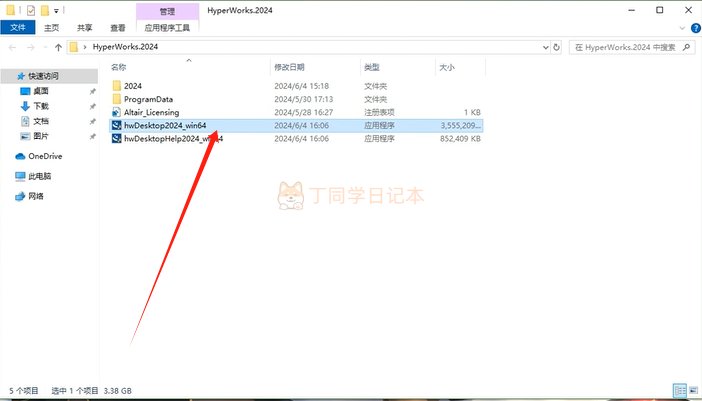Click the hwDesktop2024_win64 installer icon
This screenshot has height=401, width=702.
117,125
